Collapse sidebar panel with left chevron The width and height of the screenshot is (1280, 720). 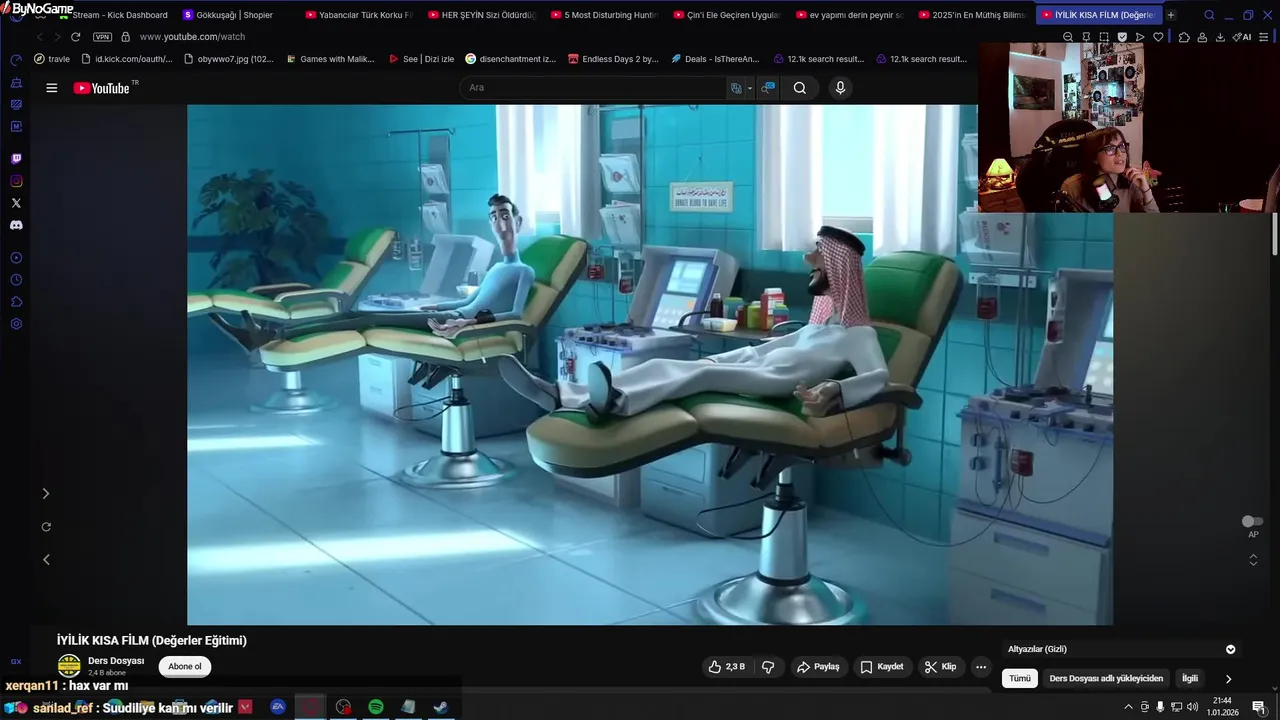(x=46, y=560)
